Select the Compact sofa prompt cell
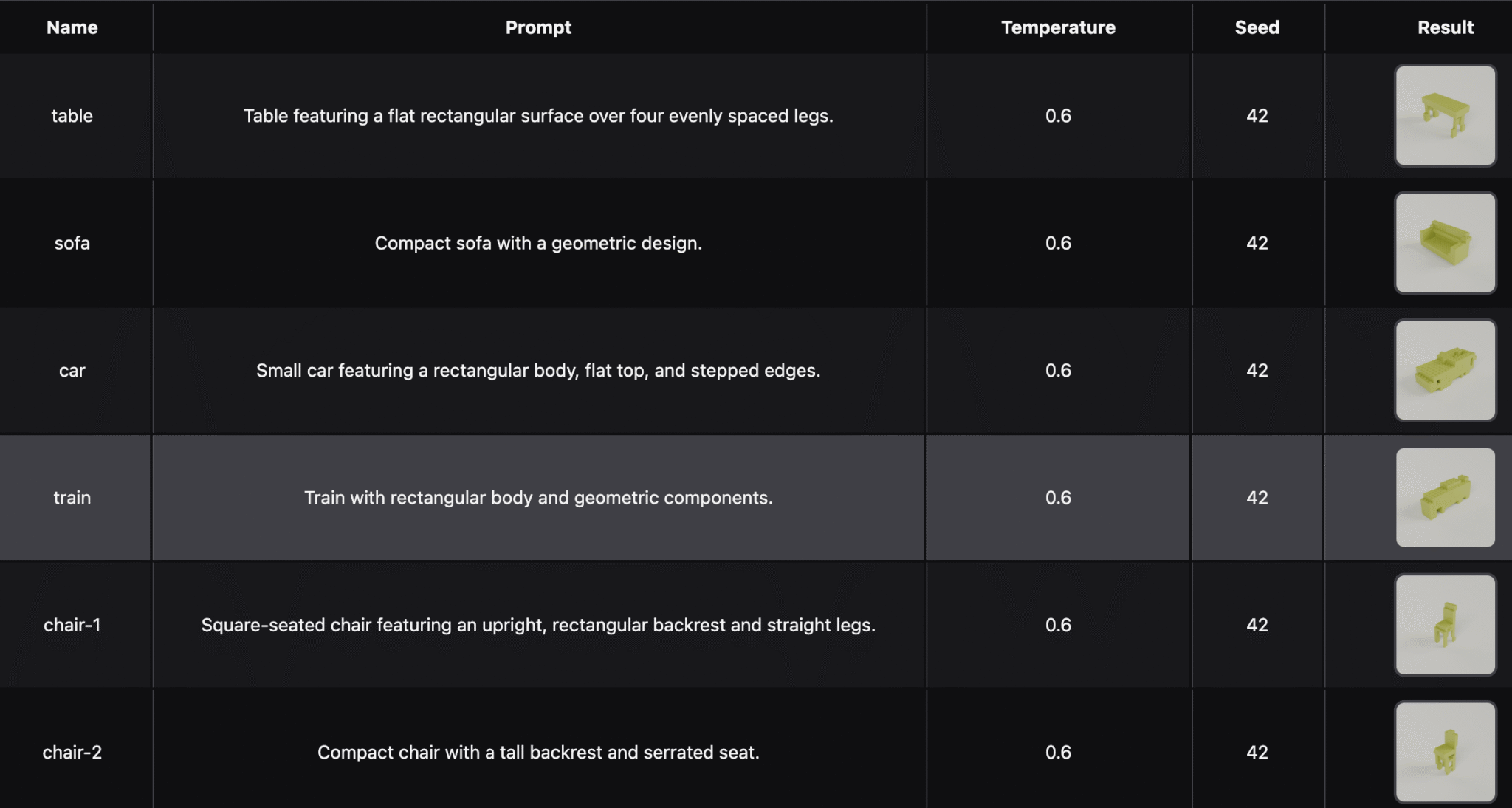This screenshot has width=1512, height=808. coord(538,243)
